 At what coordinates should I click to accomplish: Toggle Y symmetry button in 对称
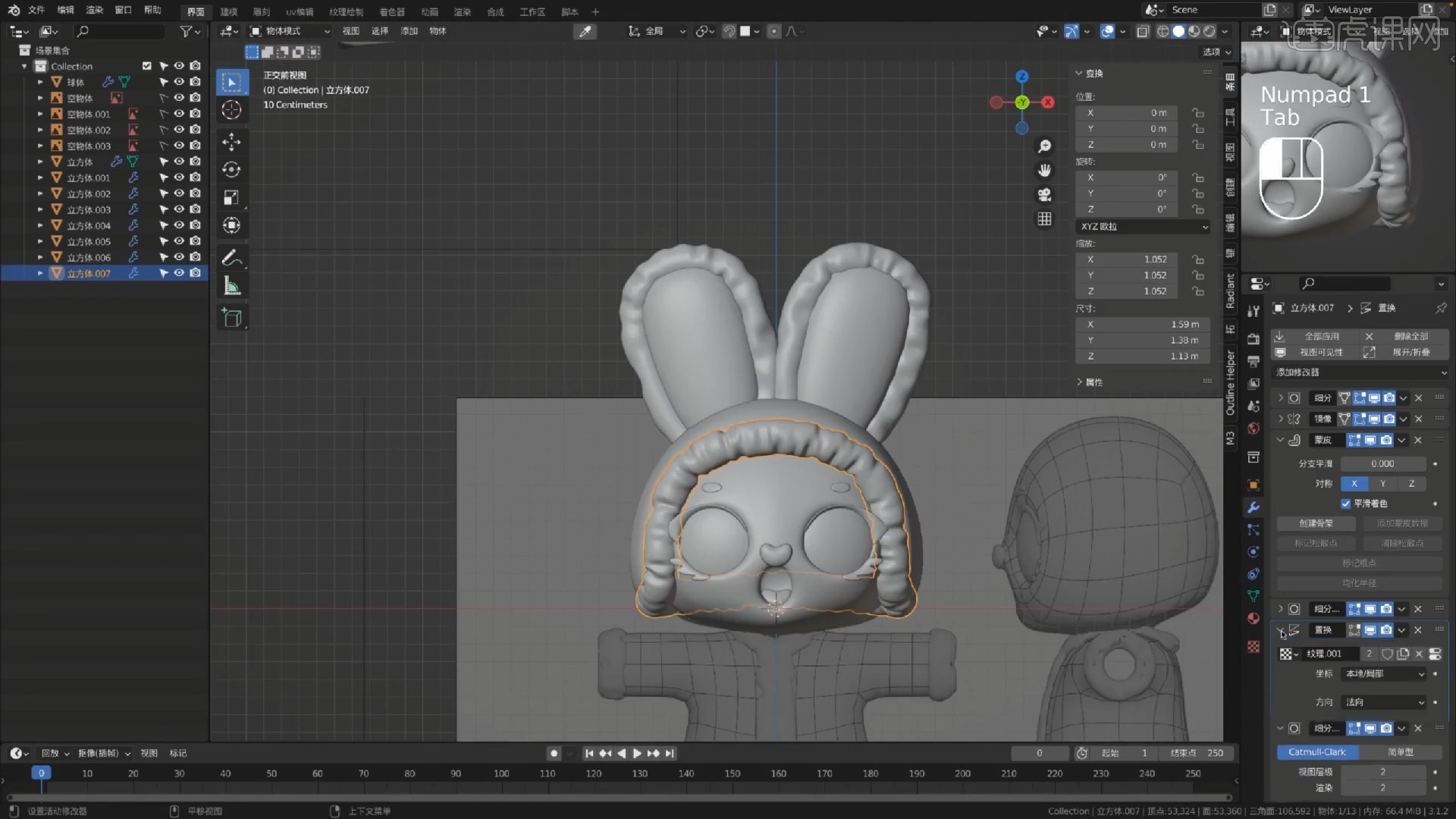[x=1382, y=484]
